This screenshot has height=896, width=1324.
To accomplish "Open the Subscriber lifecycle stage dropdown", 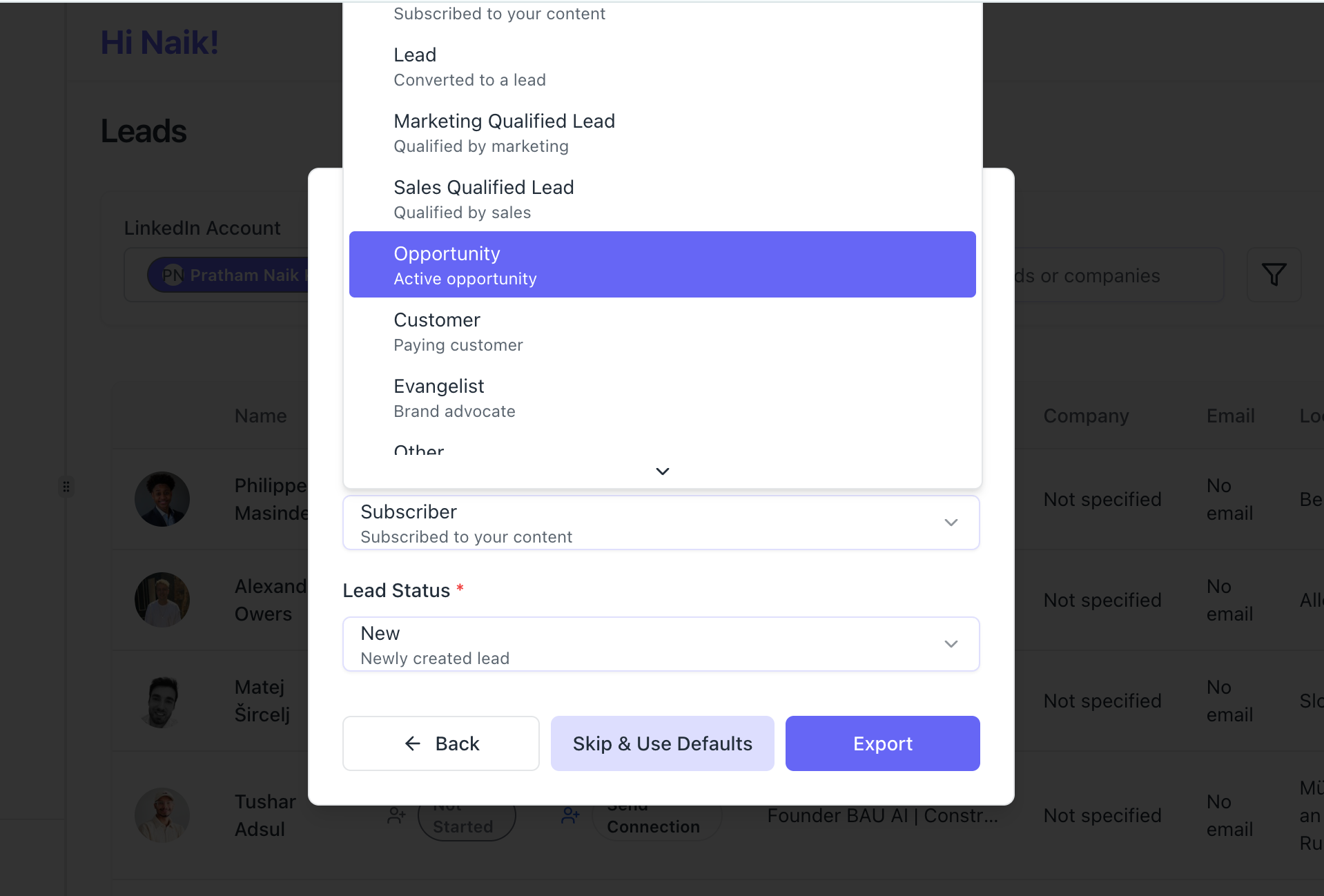I will tap(661, 523).
